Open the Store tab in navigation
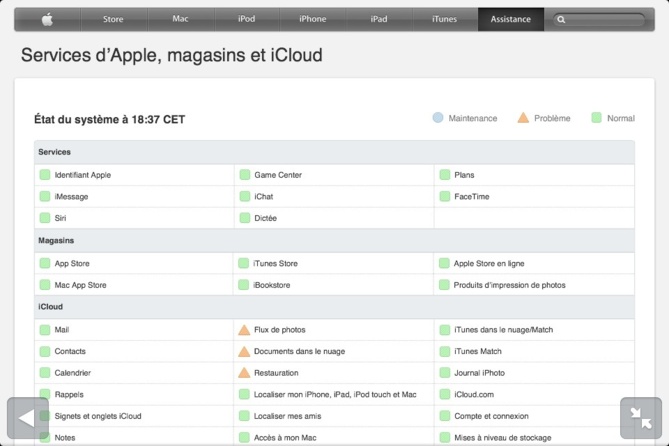Image resolution: width=669 pixels, height=446 pixels. (113, 19)
